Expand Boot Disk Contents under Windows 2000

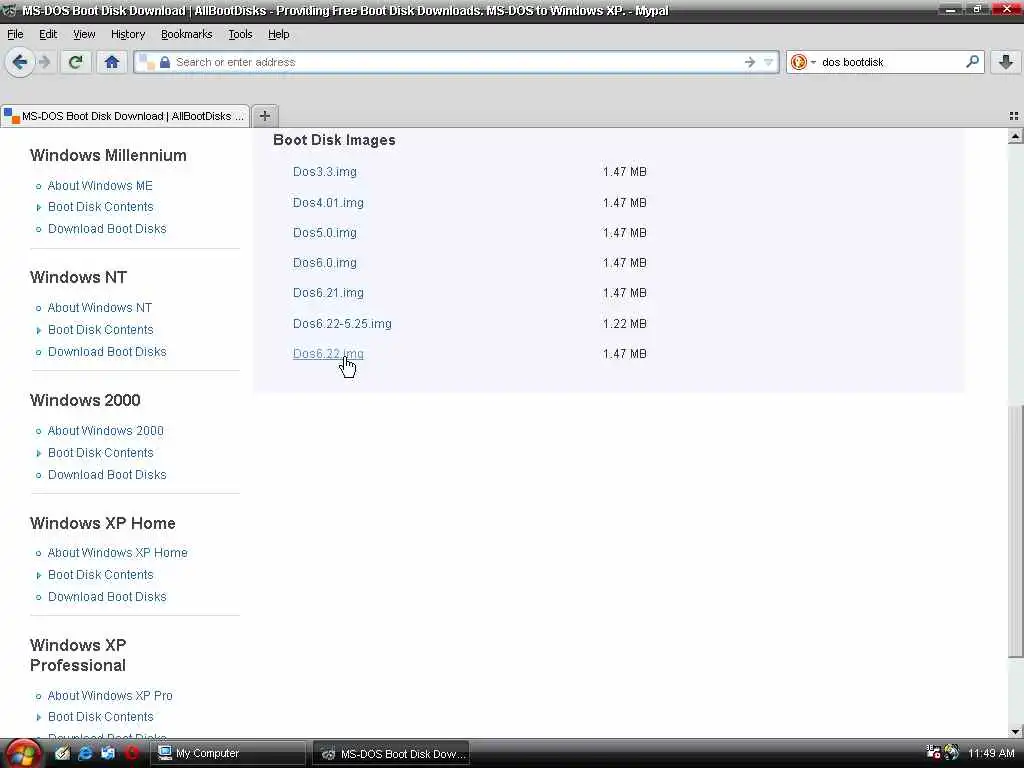coord(101,453)
